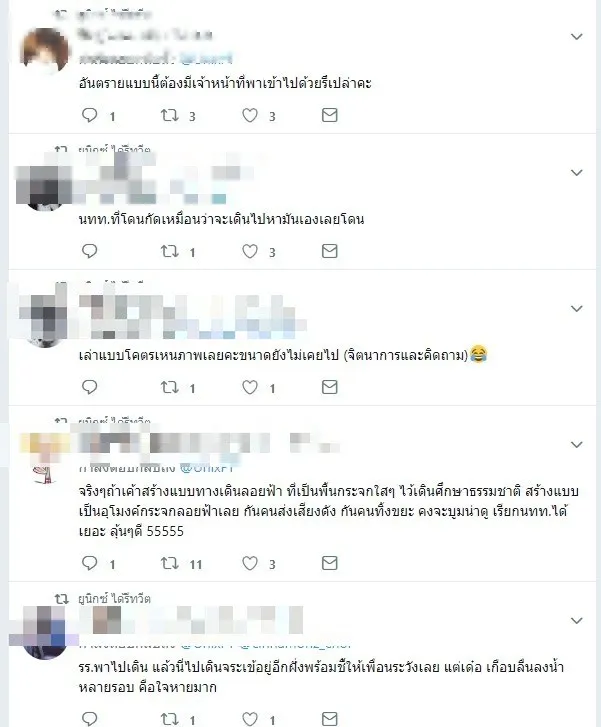Image resolution: width=601 pixels, height=727 pixels.
Task: Open the text of the glass walkway tweet
Action: coord(328,511)
